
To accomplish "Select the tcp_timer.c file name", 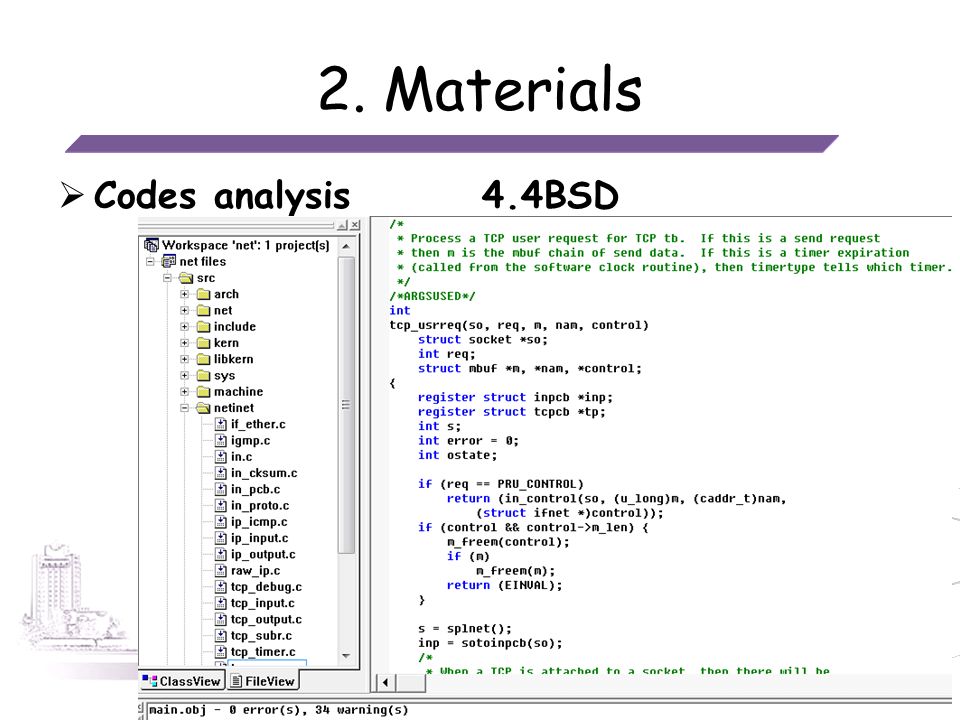I will (263, 652).
